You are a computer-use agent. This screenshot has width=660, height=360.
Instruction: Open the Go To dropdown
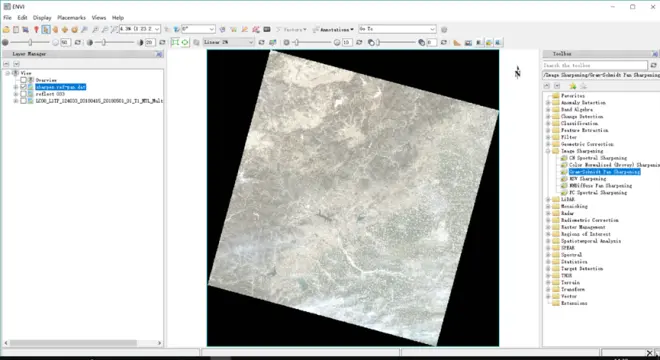(432, 29)
